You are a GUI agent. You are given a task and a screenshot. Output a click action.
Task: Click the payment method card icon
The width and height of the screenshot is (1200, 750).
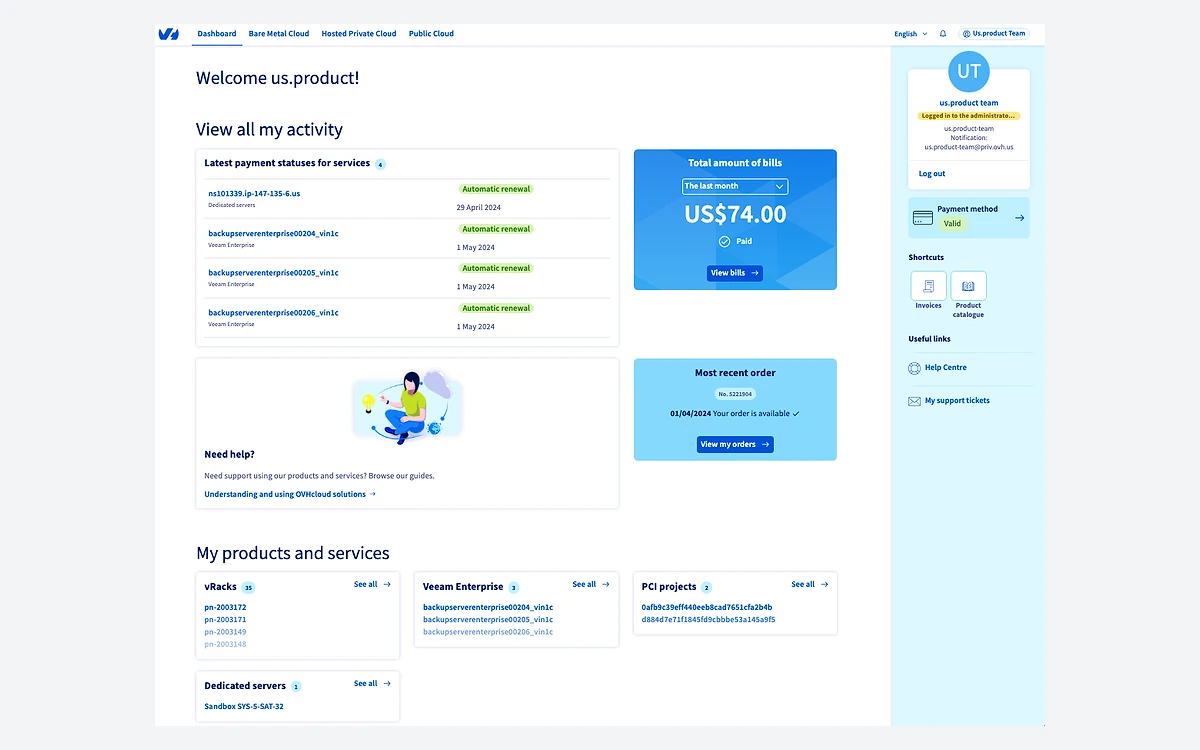[x=923, y=218]
